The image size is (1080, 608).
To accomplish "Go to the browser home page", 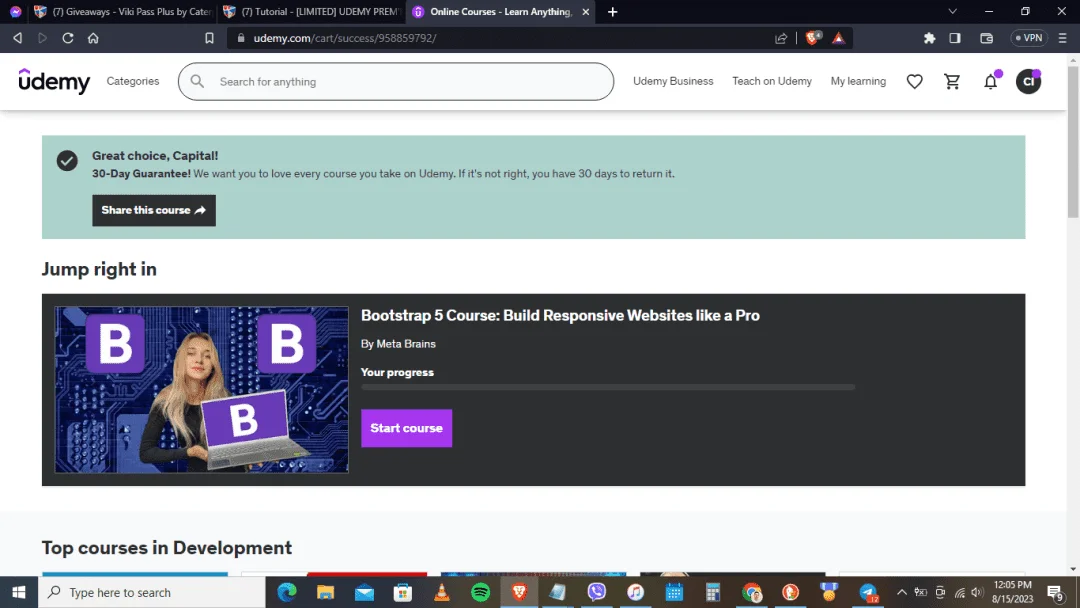I will coord(93,38).
